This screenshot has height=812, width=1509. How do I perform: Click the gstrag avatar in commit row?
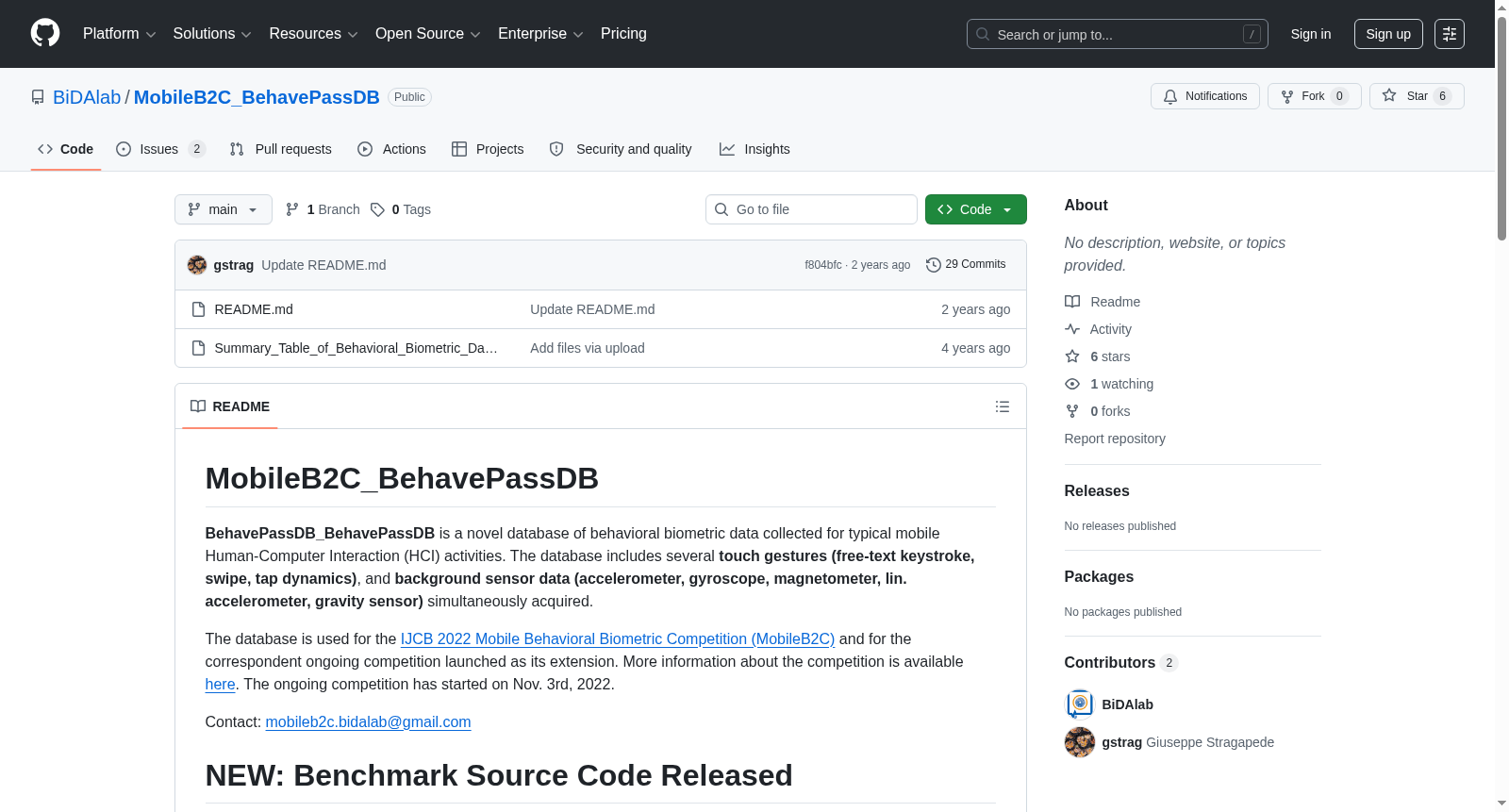[197, 265]
